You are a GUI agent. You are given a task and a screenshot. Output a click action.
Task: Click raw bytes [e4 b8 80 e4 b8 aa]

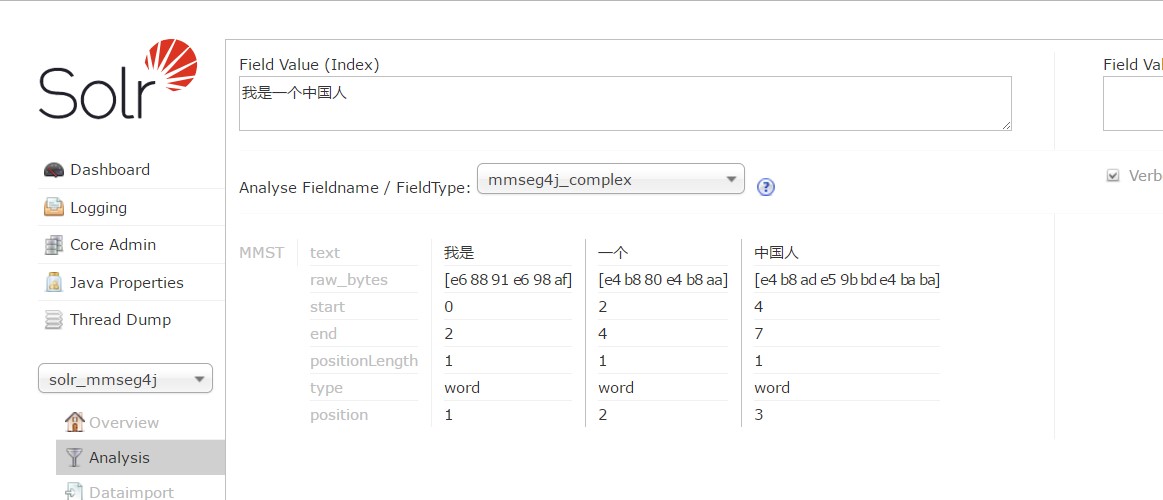[x=663, y=280]
